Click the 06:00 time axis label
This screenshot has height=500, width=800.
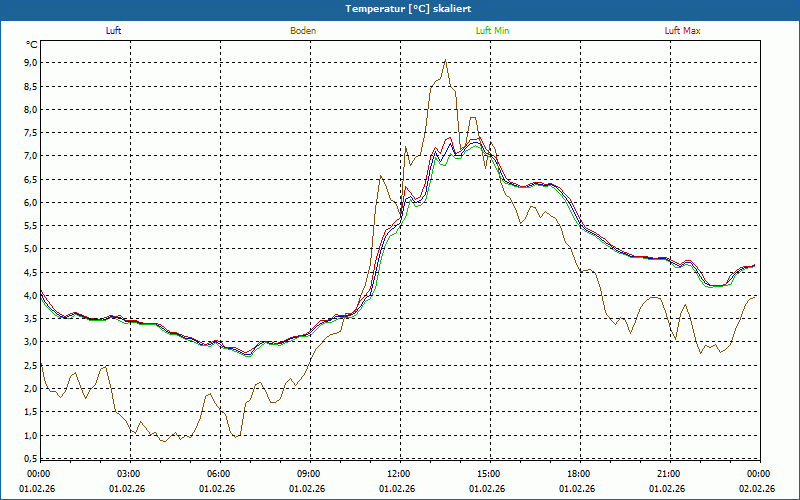pos(218,474)
